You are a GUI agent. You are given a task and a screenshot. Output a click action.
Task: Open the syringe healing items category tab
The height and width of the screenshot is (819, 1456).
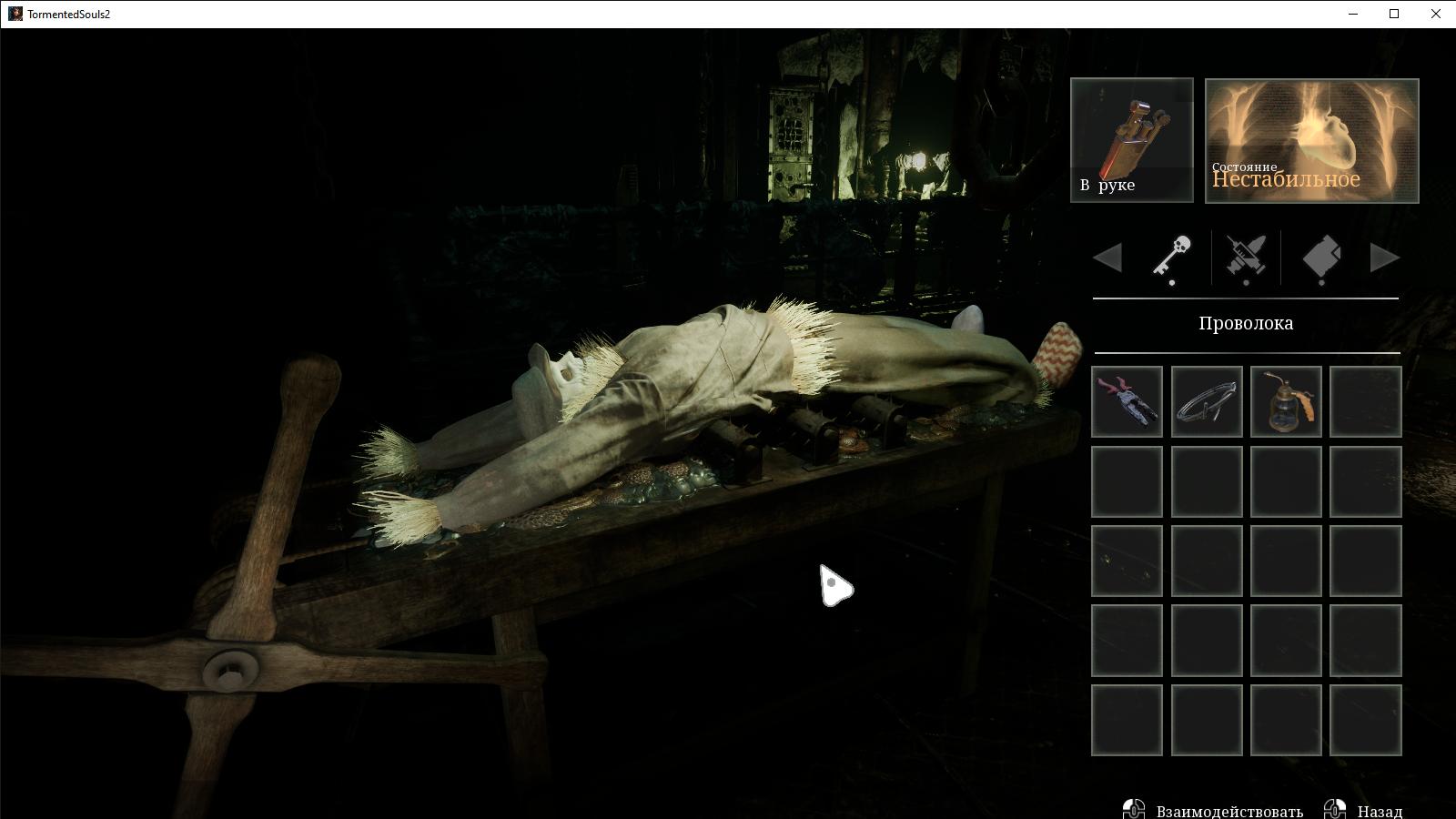tap(1246, 258)
